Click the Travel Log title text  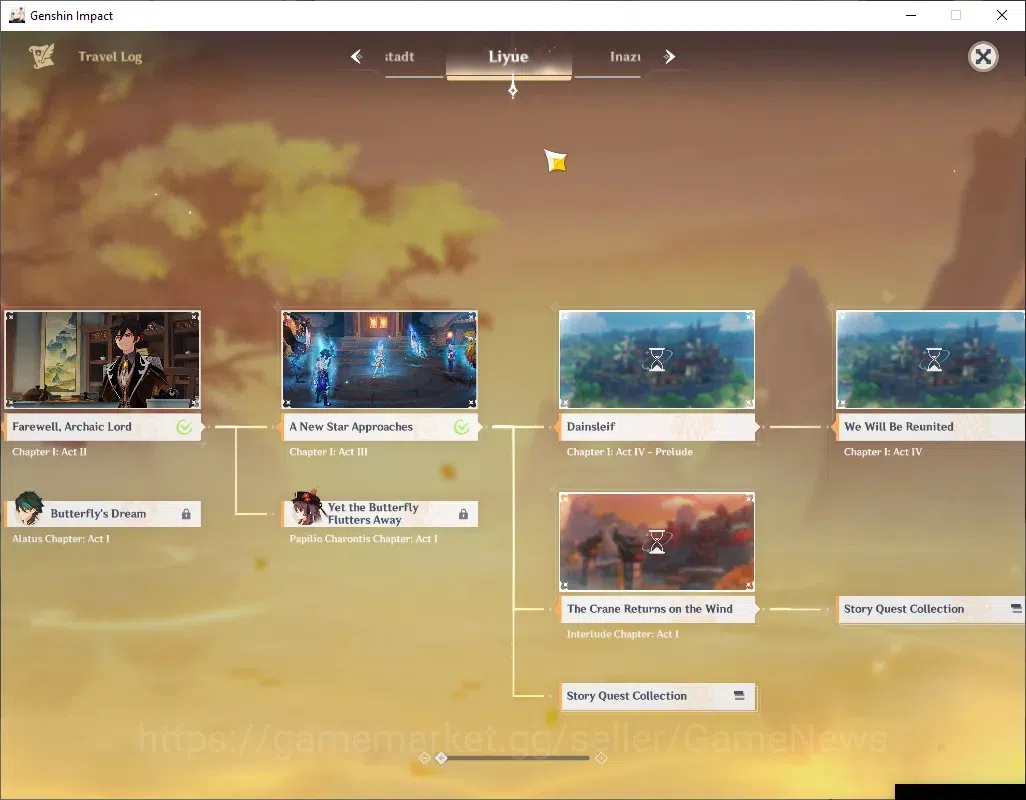click(x=110, y=57)
